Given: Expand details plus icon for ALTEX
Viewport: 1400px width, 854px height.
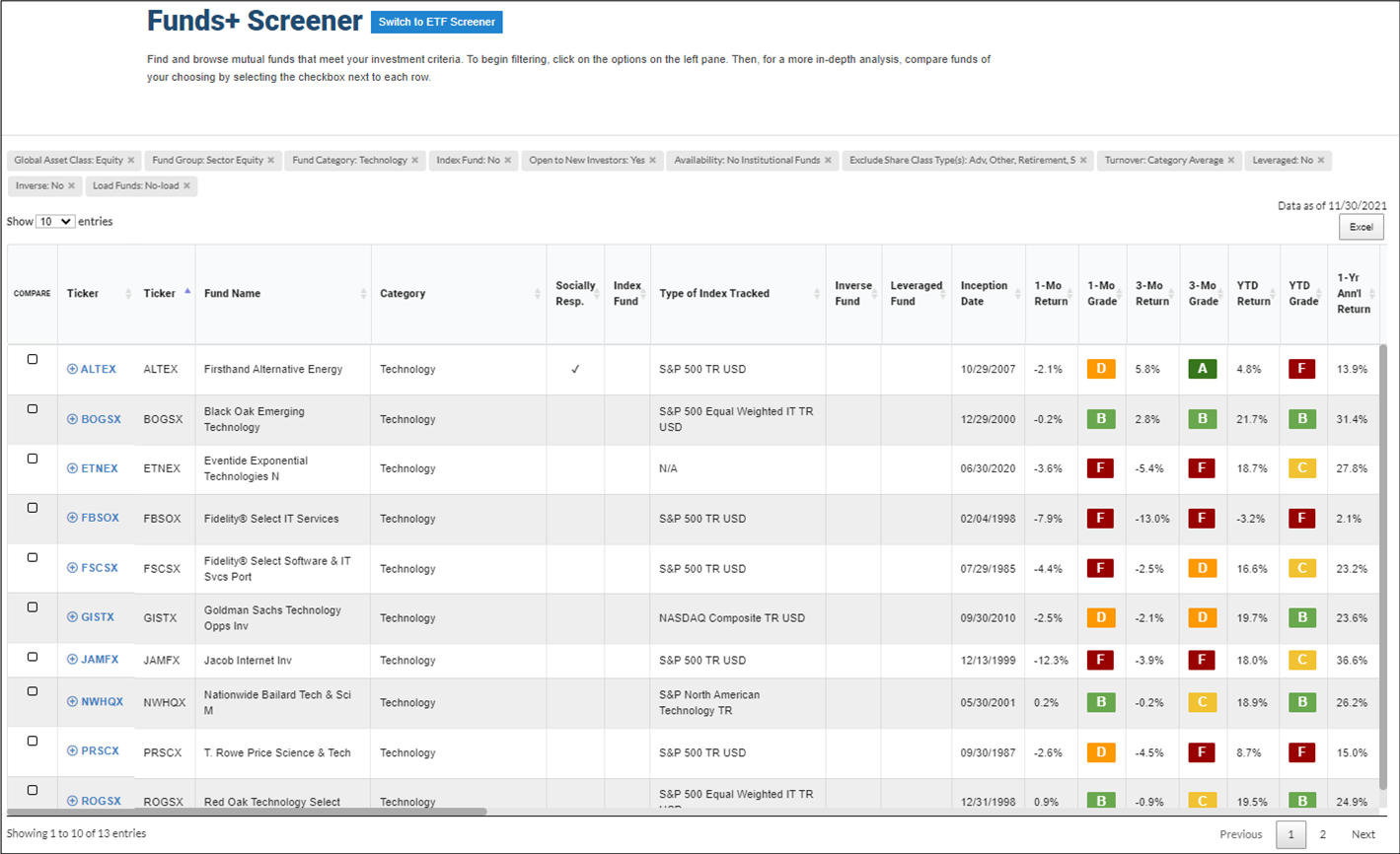Looking at the screenshot, I should click(x=72, y=369).
